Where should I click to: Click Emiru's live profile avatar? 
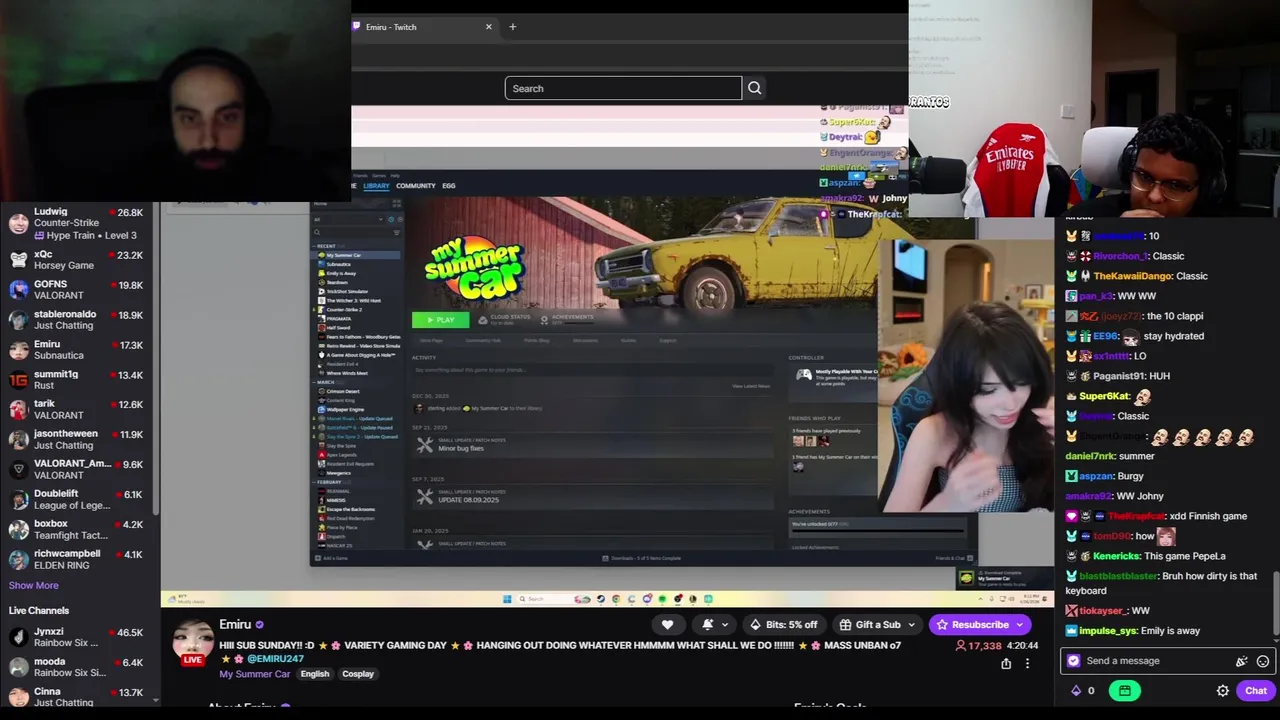(194, 642)
